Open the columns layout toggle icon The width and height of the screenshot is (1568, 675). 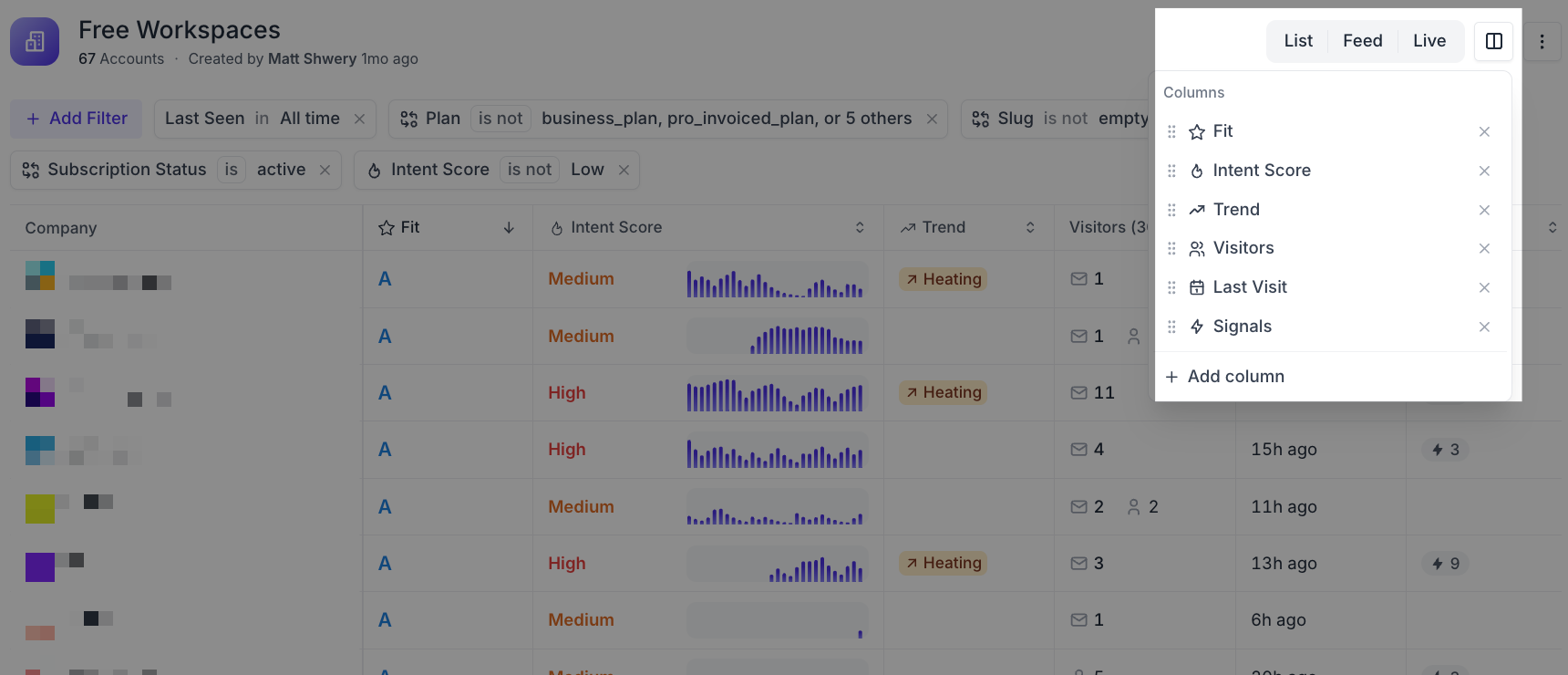[1493, 41]
